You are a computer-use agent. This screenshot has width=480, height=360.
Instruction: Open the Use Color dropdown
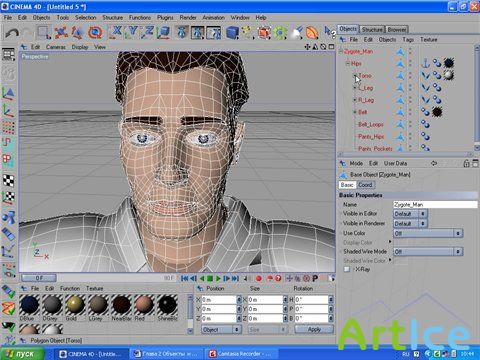coord(428,233)
